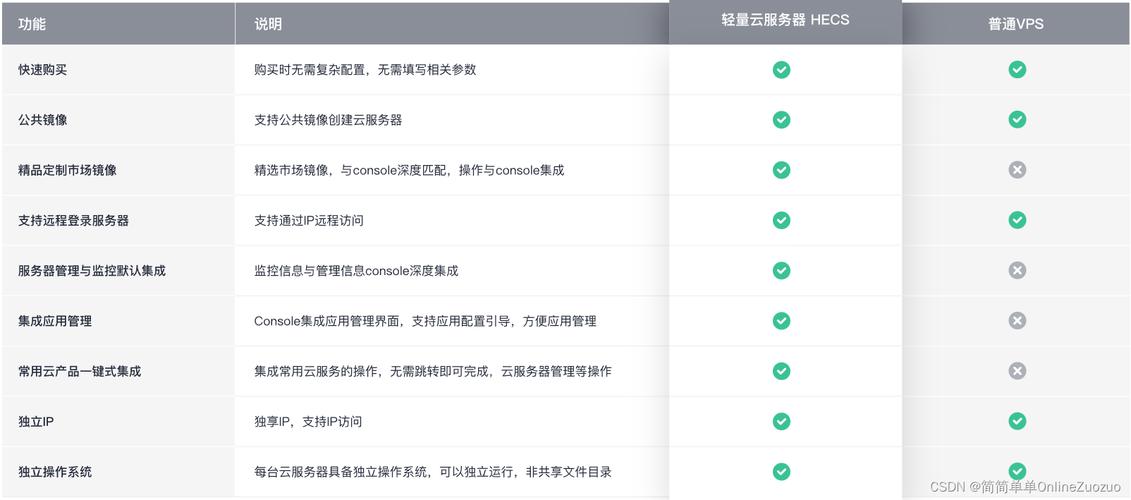Click the 公共镜像 feature name
This screenshot has height=500, width=1131.
pos(43,120)
